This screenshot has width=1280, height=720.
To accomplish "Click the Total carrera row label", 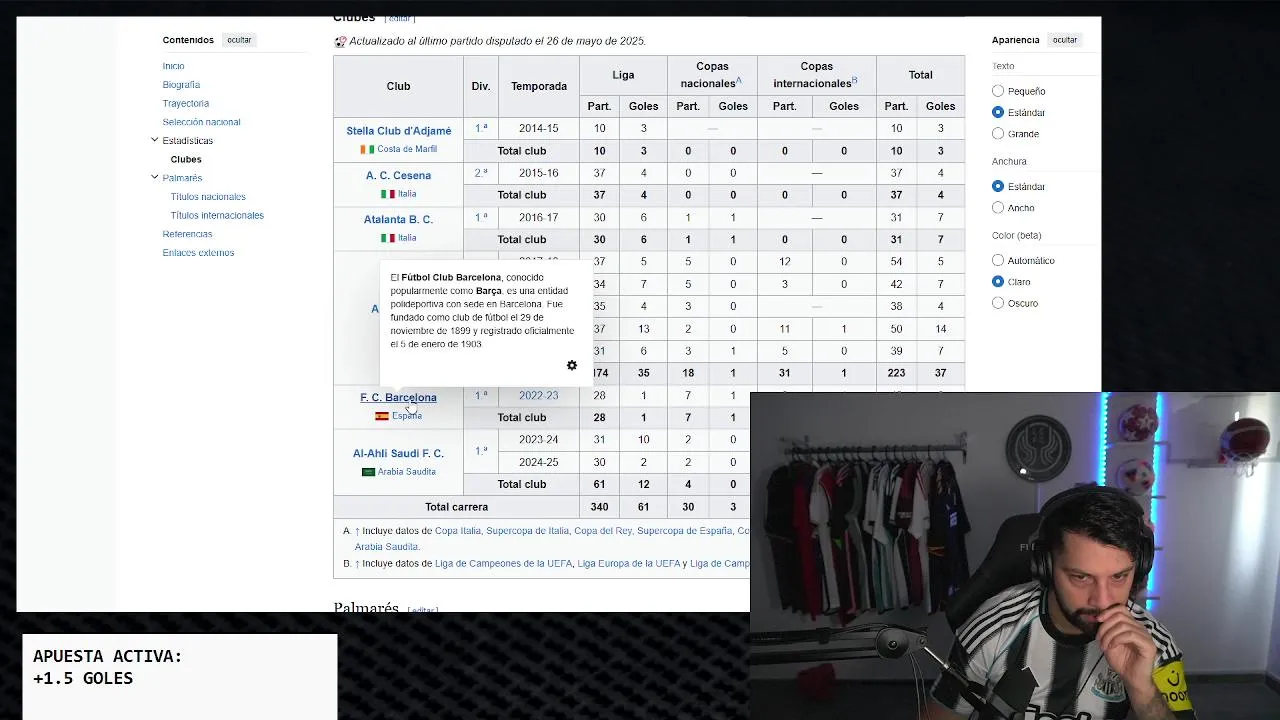I will [x=456, y=507].
